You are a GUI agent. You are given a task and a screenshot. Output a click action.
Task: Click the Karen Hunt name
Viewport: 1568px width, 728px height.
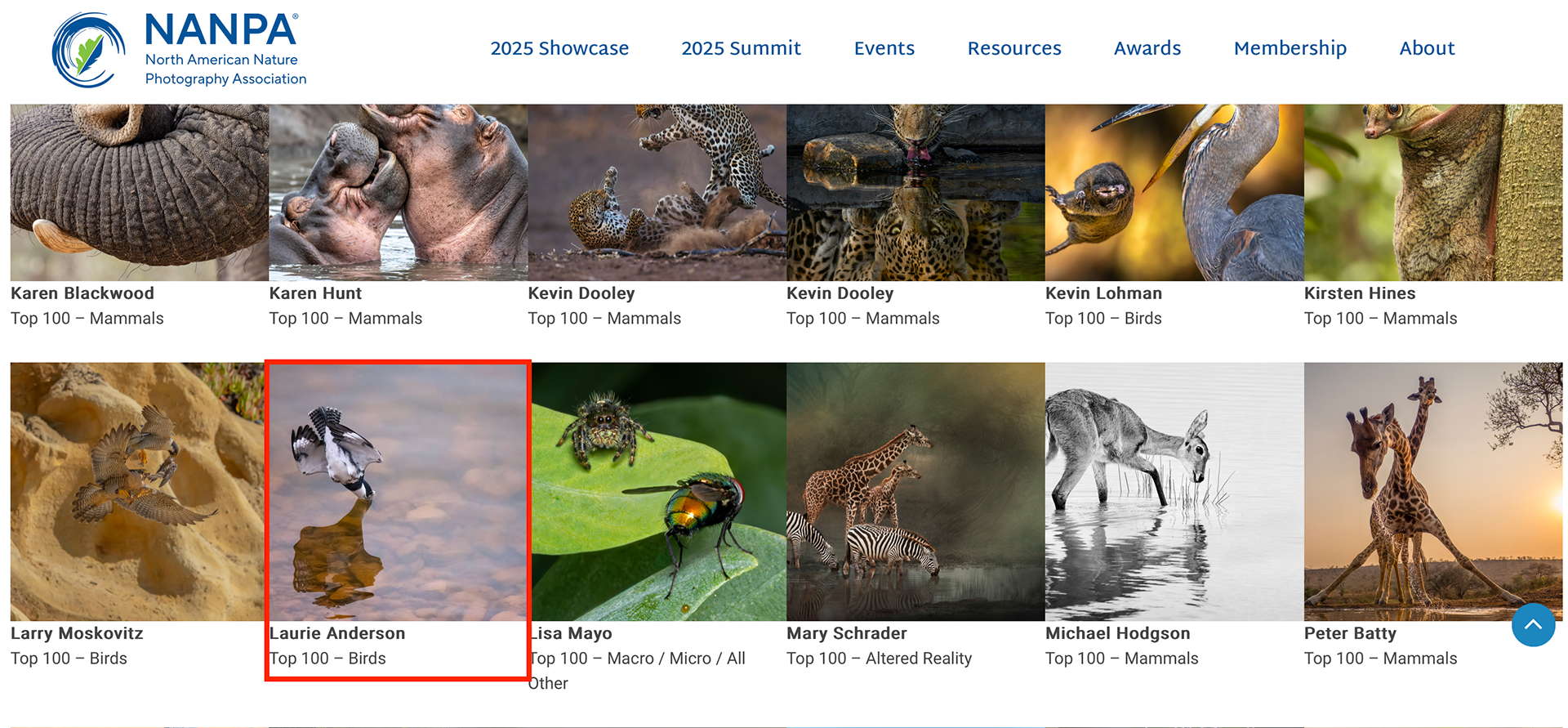click(x=315, y=293)
